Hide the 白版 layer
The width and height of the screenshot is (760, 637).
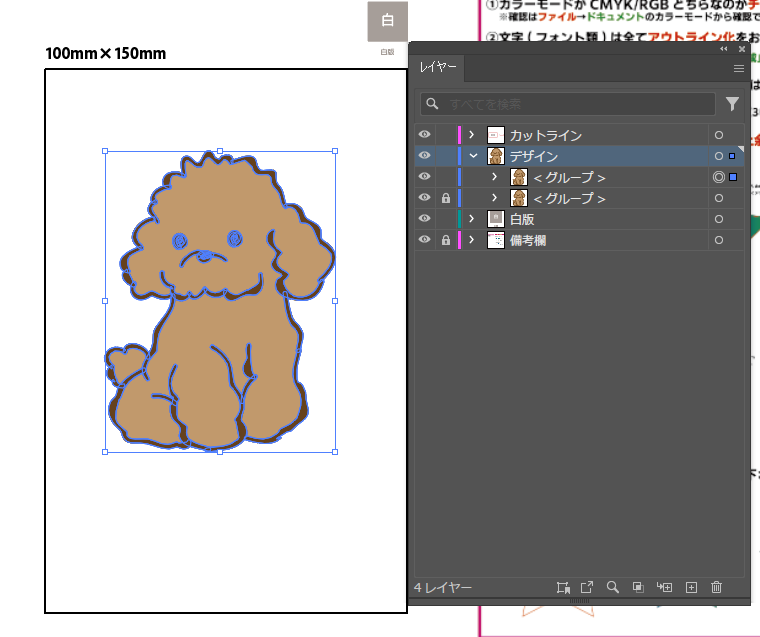point(425,219)
